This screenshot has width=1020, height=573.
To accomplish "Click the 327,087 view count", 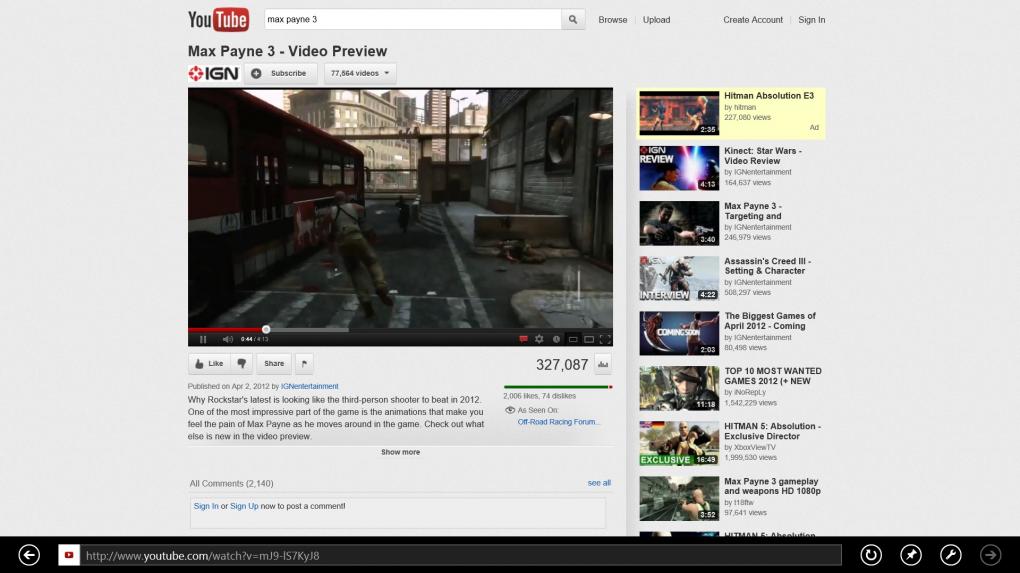I will coord(562,365).
